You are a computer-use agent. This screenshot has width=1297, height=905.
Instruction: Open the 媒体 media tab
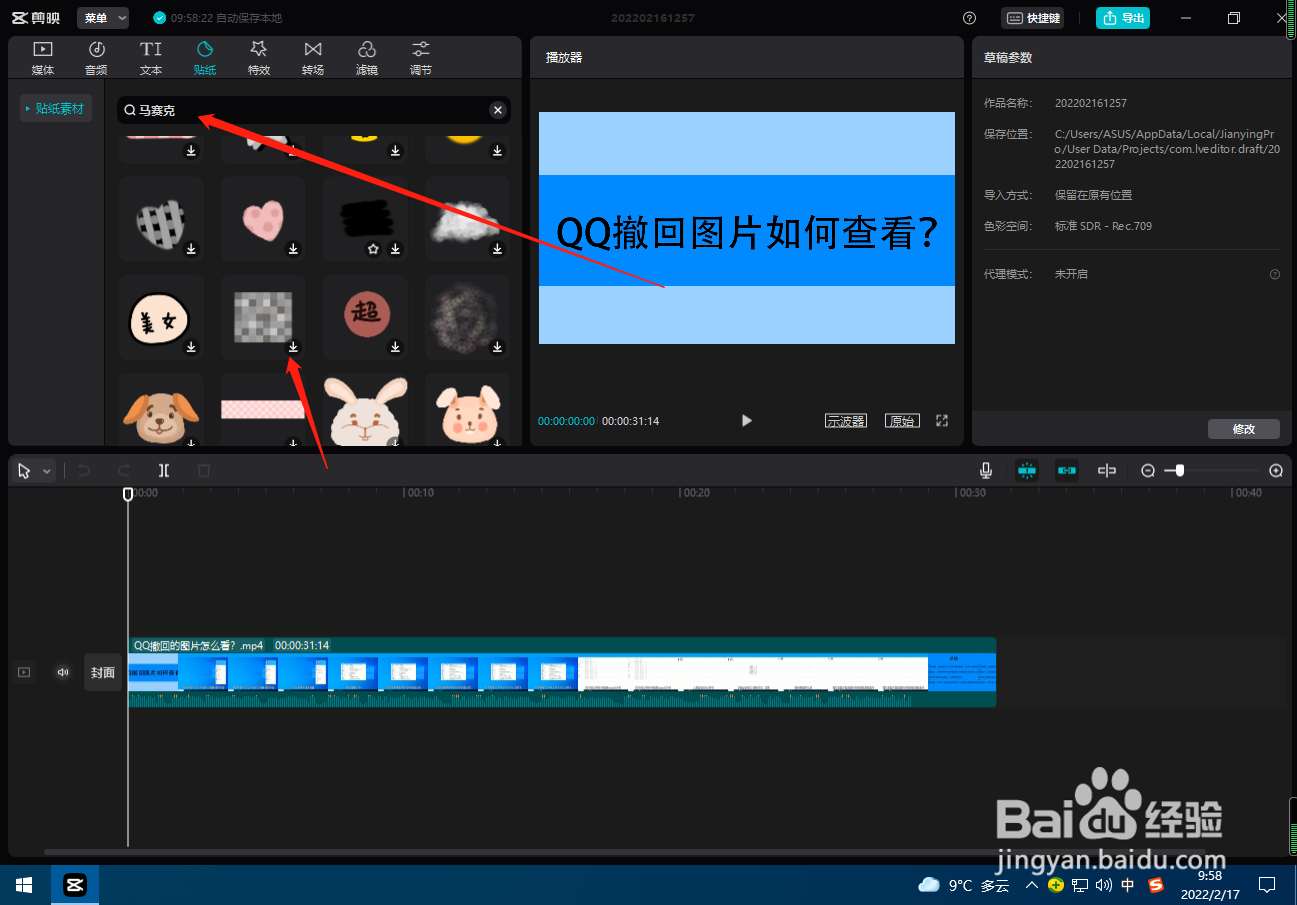coord(43,58)
